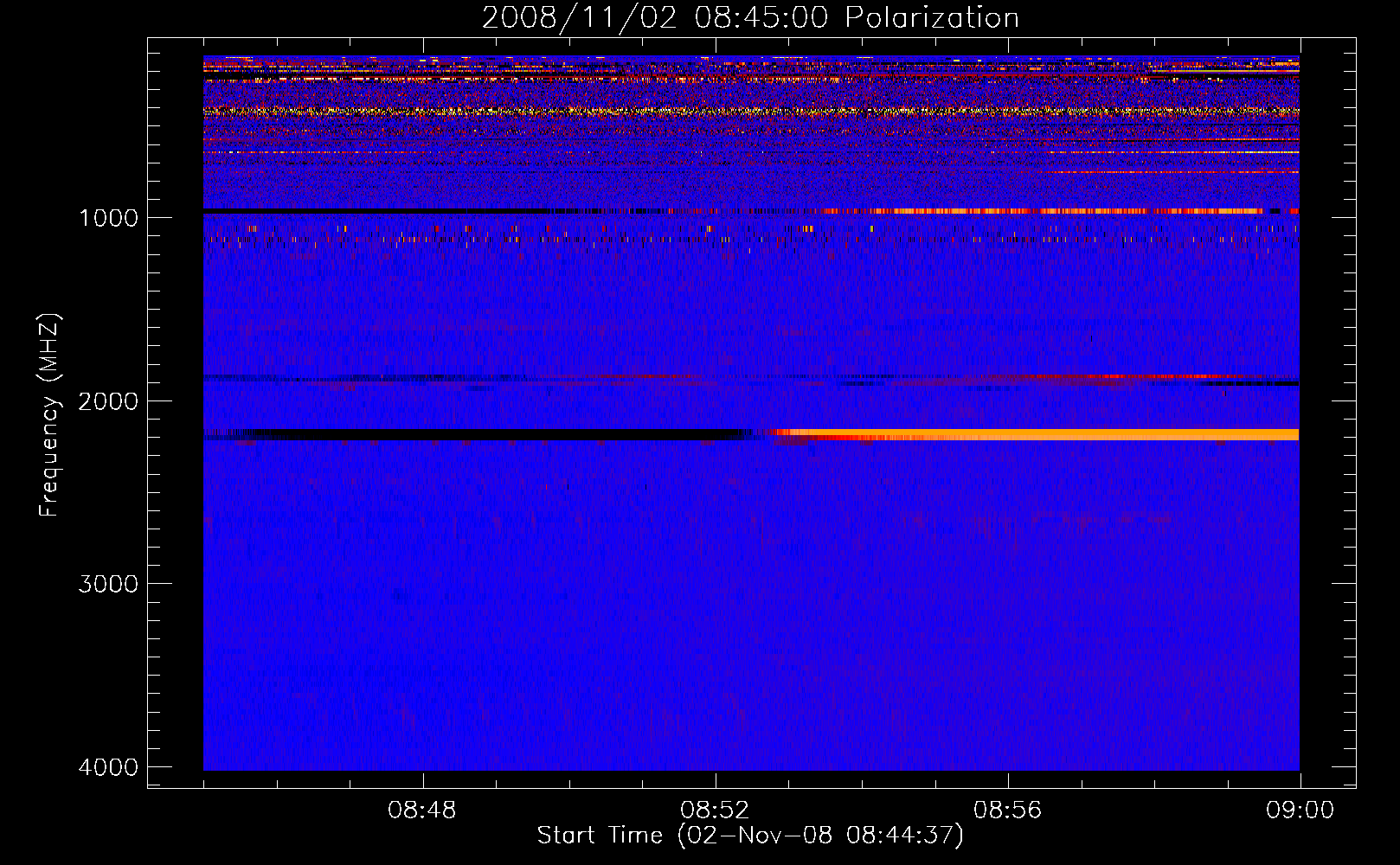1400x865 pixels.
Task: Click the 08:52 time tick label
Action: tap(715, 811)
